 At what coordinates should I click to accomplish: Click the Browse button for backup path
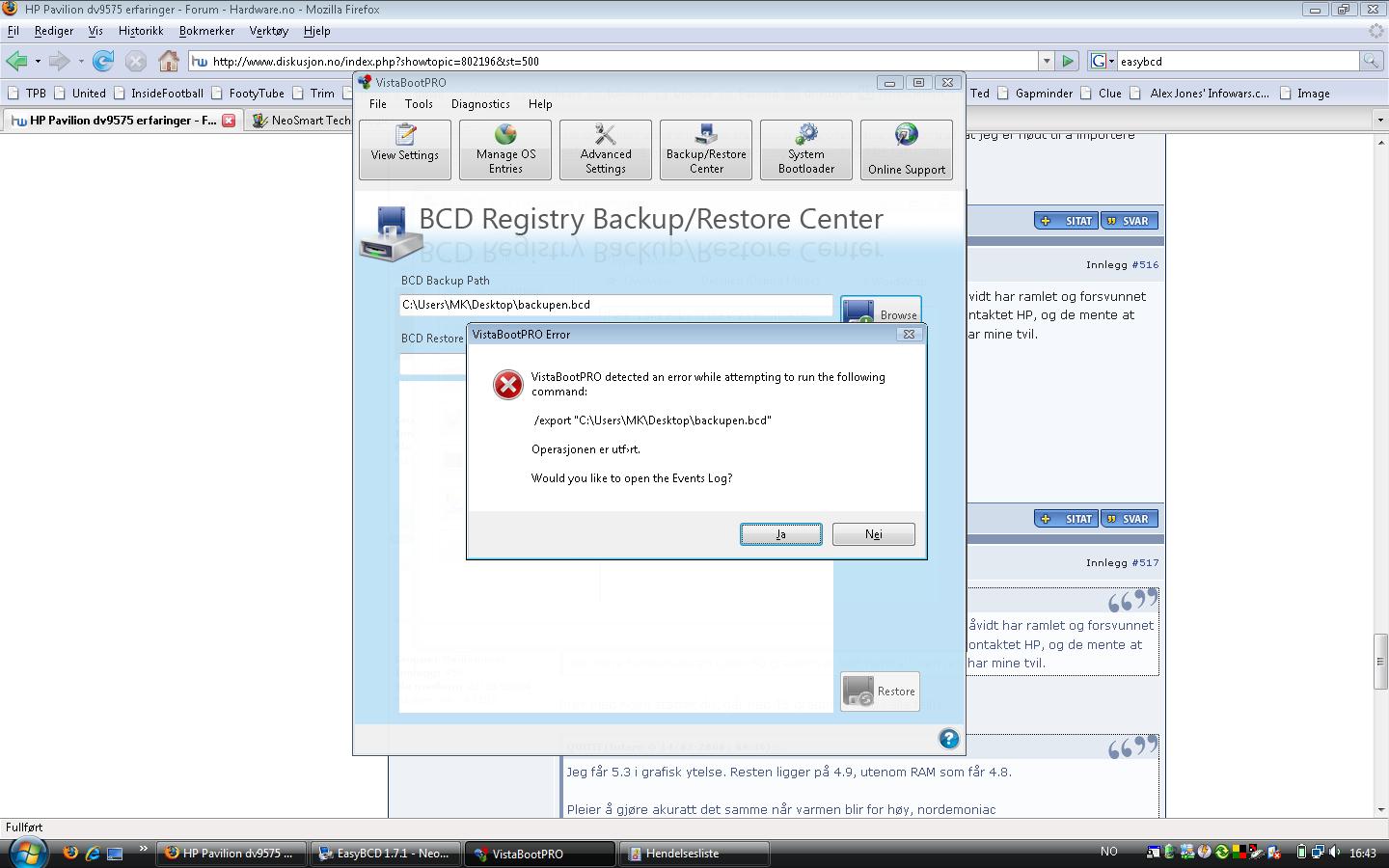coord(881,311)
